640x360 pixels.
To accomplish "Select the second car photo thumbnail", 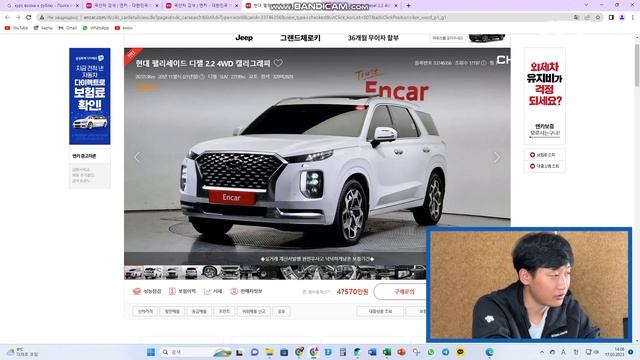I will [153, 272].
